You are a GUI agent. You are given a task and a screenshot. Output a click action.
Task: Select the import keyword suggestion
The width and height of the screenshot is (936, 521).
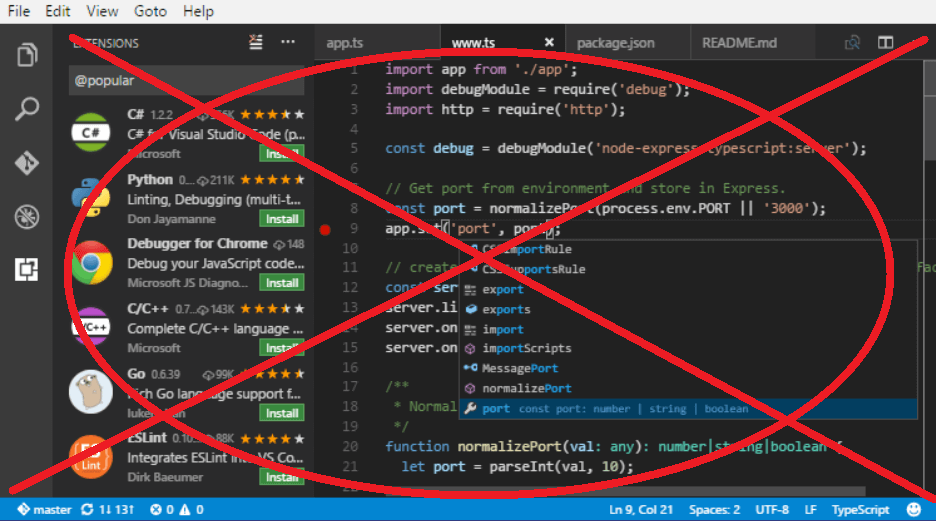click(x=688, y=329)
